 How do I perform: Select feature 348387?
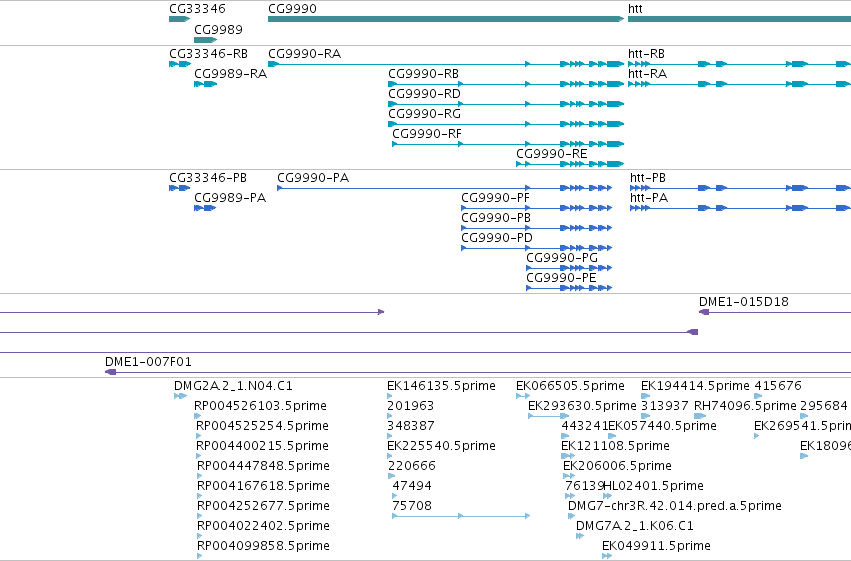411,426
